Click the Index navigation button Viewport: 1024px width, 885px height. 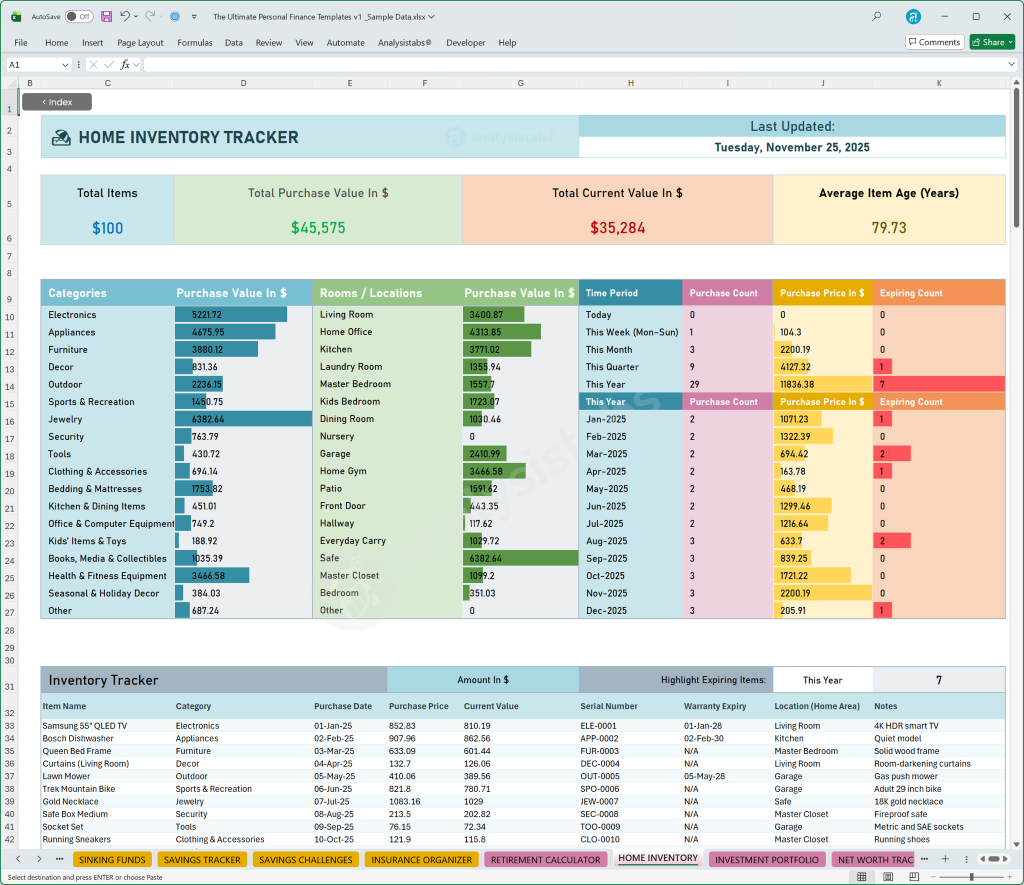[55, 101]
